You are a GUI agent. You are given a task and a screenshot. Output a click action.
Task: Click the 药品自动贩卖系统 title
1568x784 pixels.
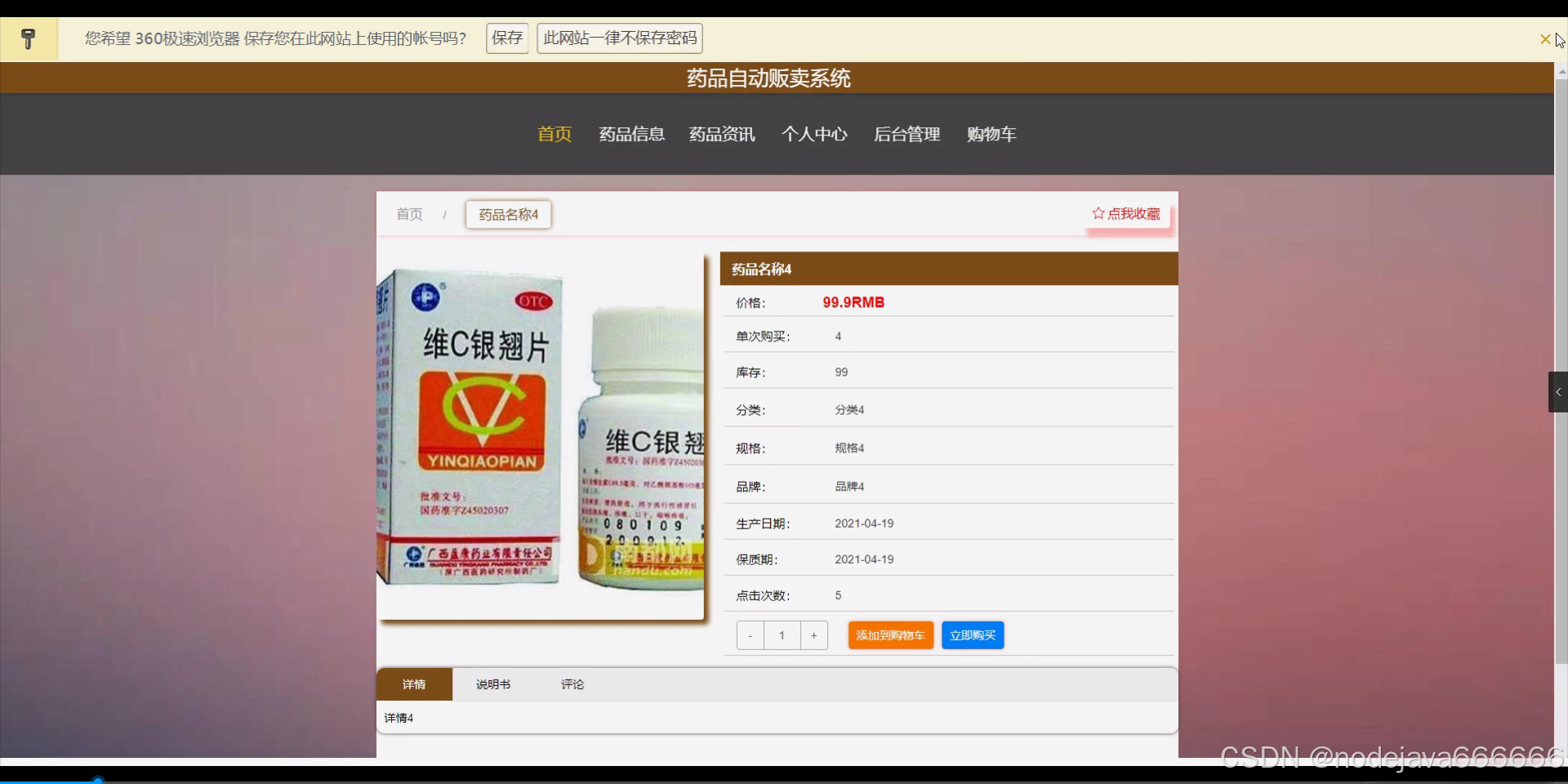coord(768,78)
